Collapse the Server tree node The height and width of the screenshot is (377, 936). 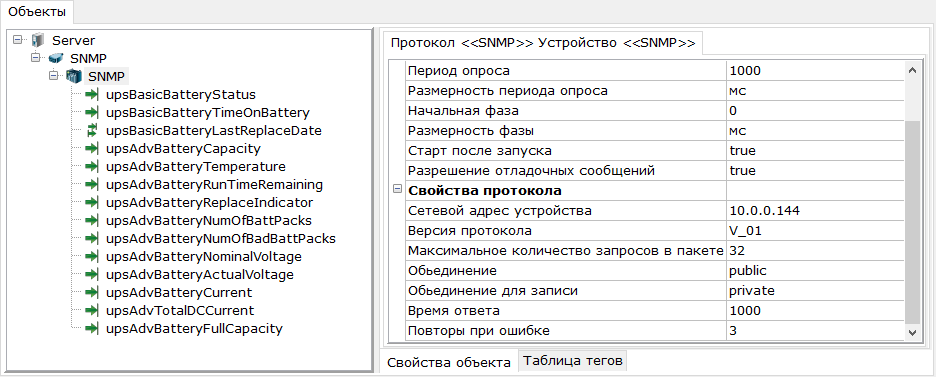point(17,40)
